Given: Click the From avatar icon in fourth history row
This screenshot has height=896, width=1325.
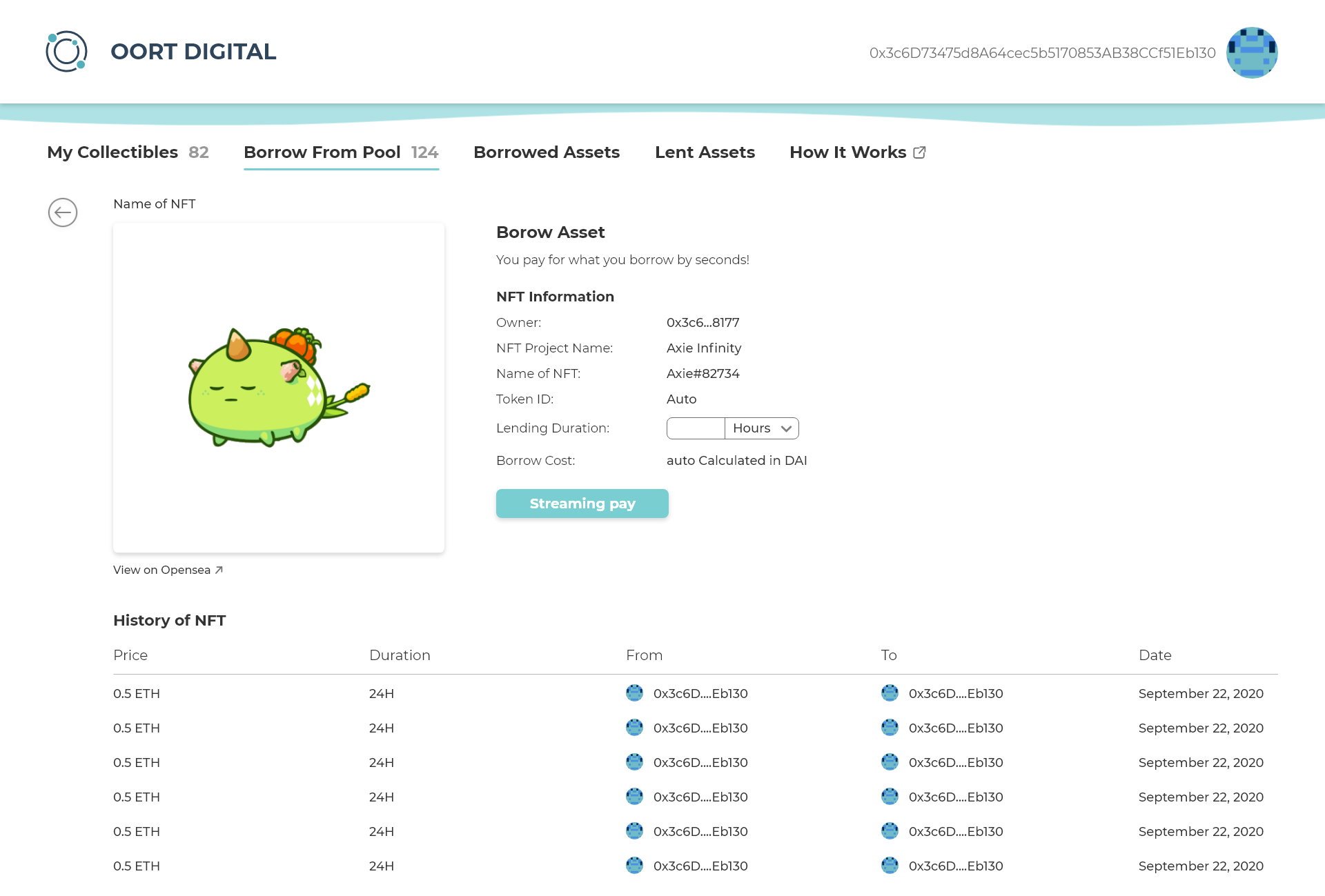Looking at the screenshot, I should point(634,797).
